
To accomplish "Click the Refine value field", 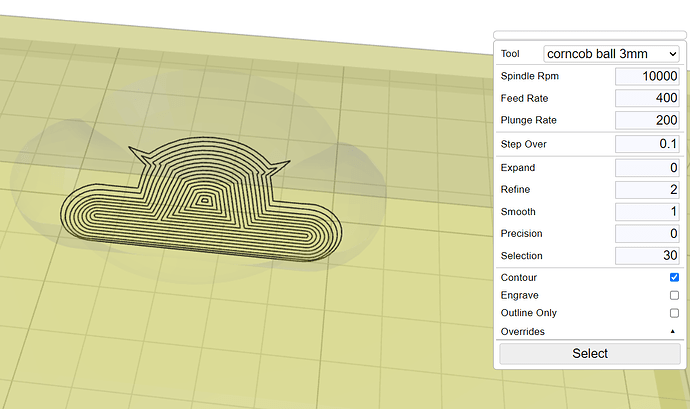I will [647, 190].
